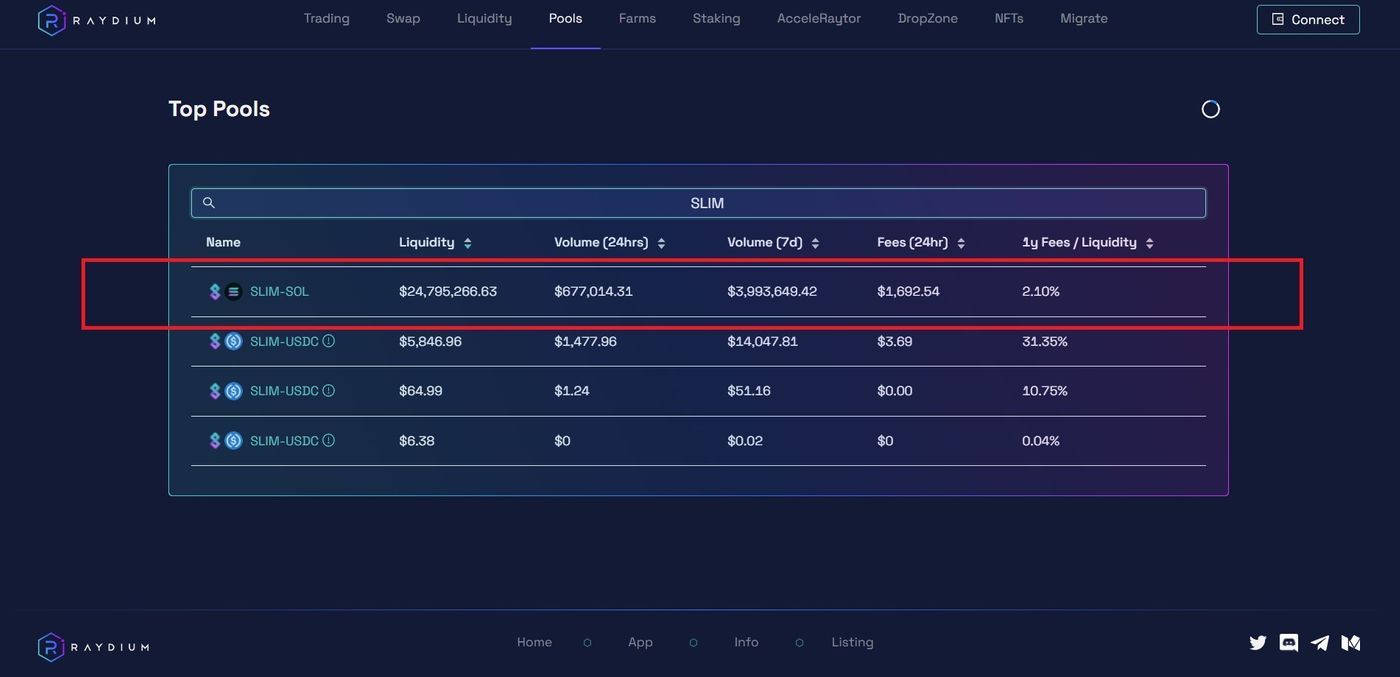Click the 10.75% fees ratio
The height and width of the screenshot is (677, 1400).
(1045, 391)
